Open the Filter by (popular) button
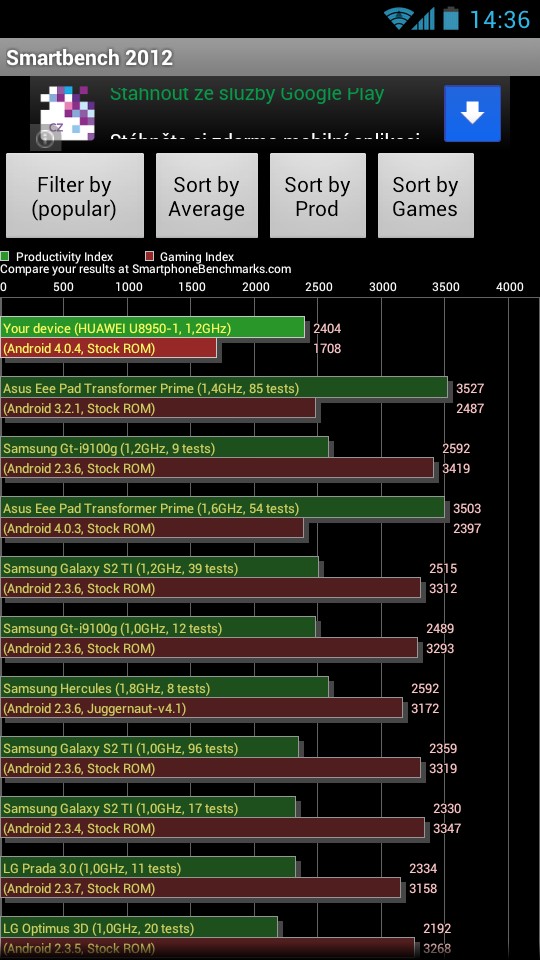The height and width of the screenshot is (960, 540). coord(75,196)
